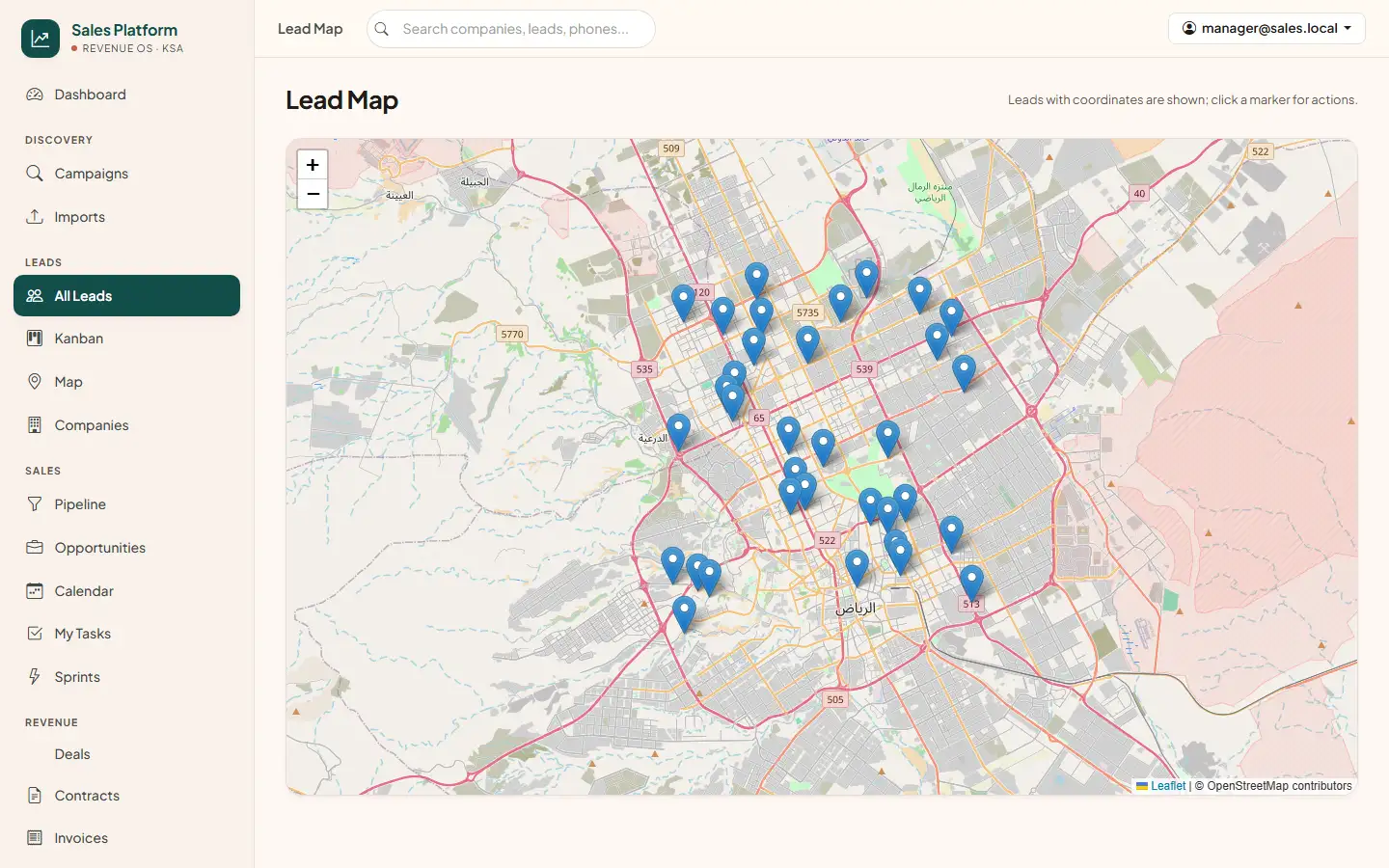Click the "Lead Map" breadcrumb text in top bar
This screenshot has width=1389, height=868.
(x=310, y=29)
